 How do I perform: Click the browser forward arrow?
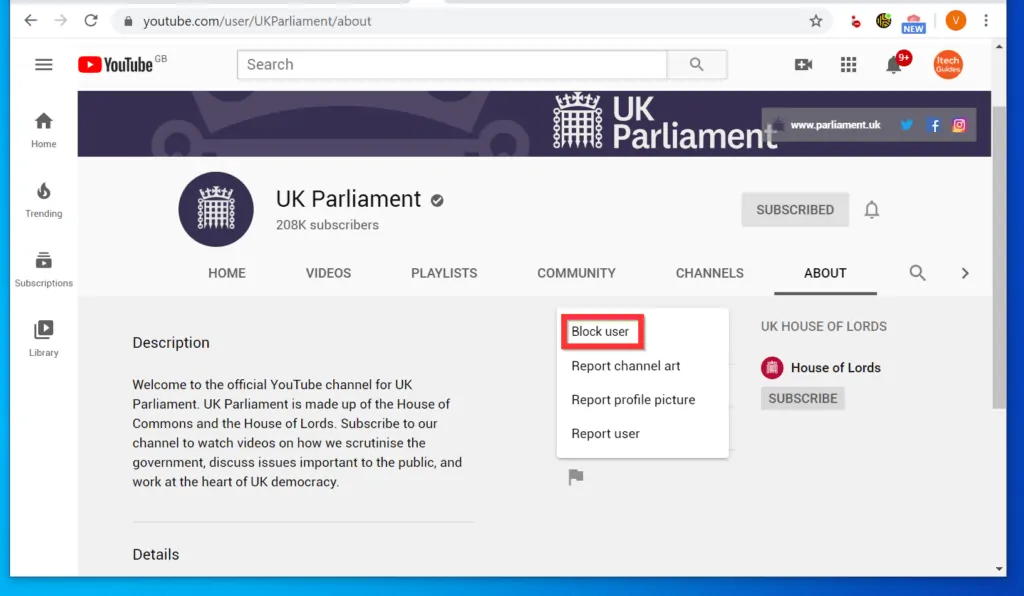click(x=61, y=20)
